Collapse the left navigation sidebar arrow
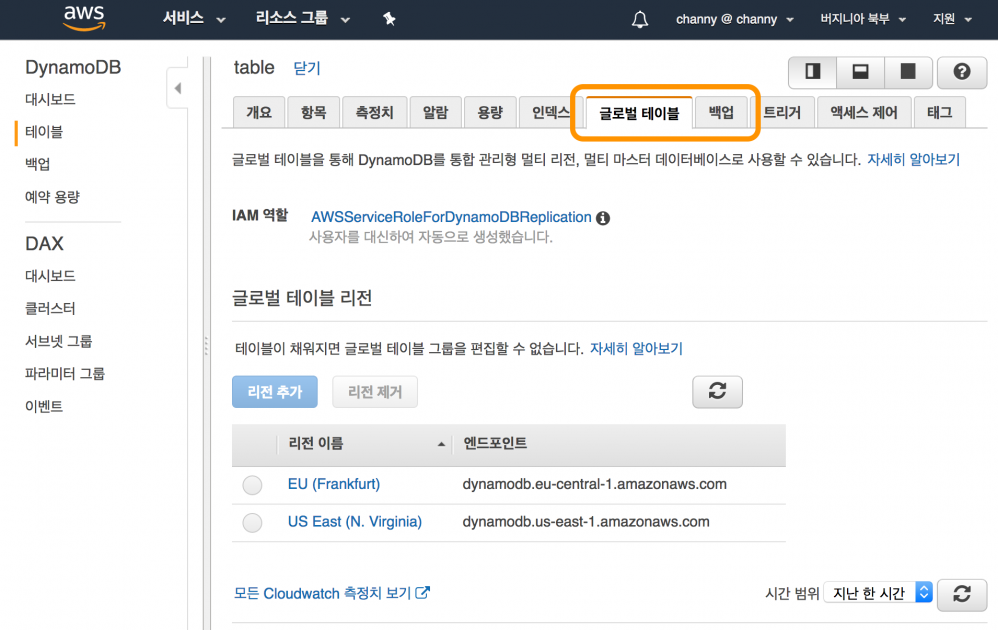The height and width of the screenshot is (630, 998). pyautogui.click(x=178, y=89)
